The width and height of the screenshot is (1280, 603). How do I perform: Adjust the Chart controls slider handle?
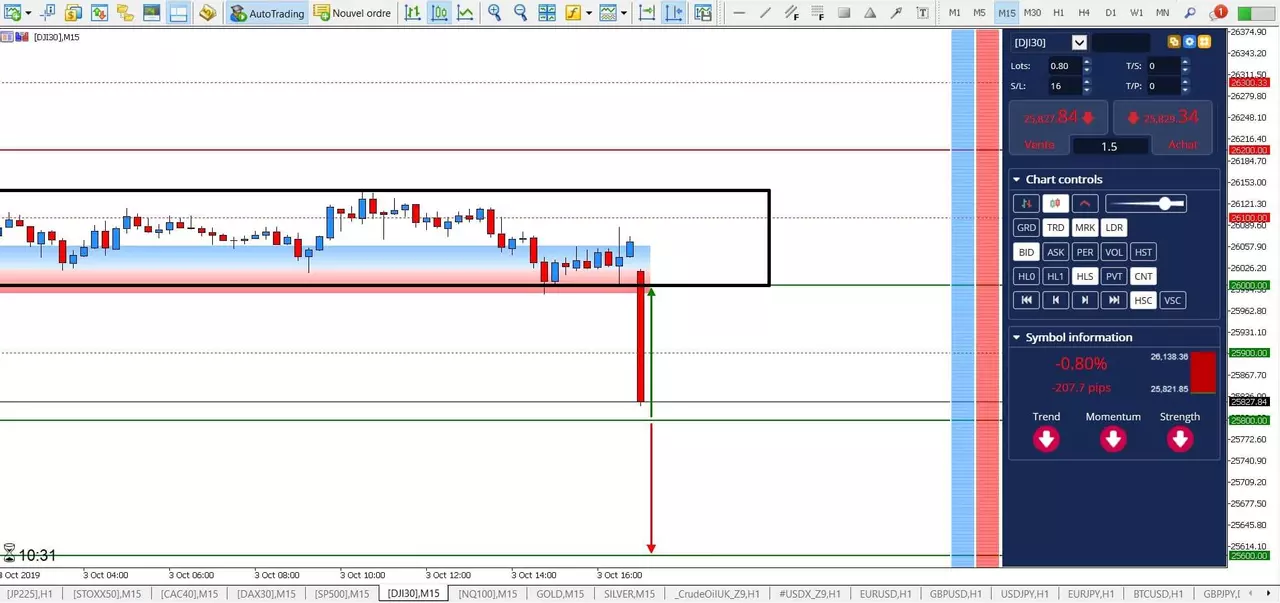click(x=1165, y=203)
